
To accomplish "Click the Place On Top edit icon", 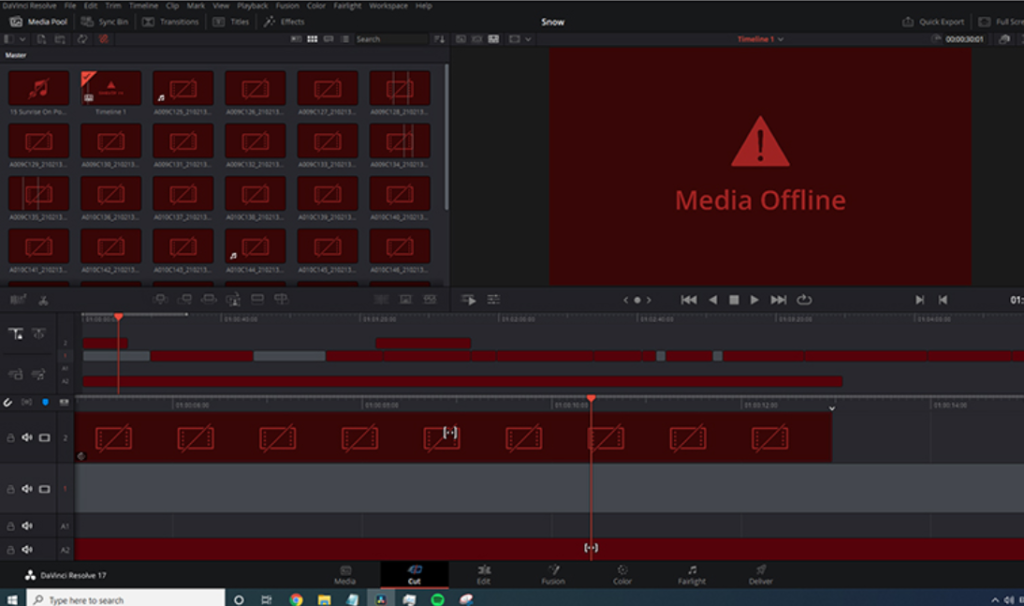I will coord(257,299).
